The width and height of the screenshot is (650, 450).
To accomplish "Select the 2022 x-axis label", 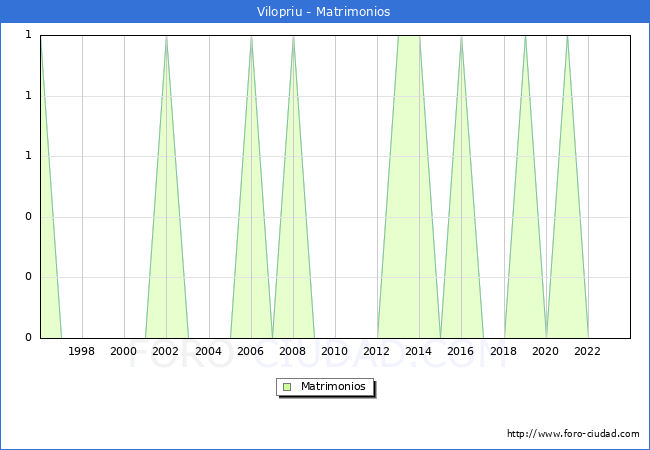I will pos(587,351).
